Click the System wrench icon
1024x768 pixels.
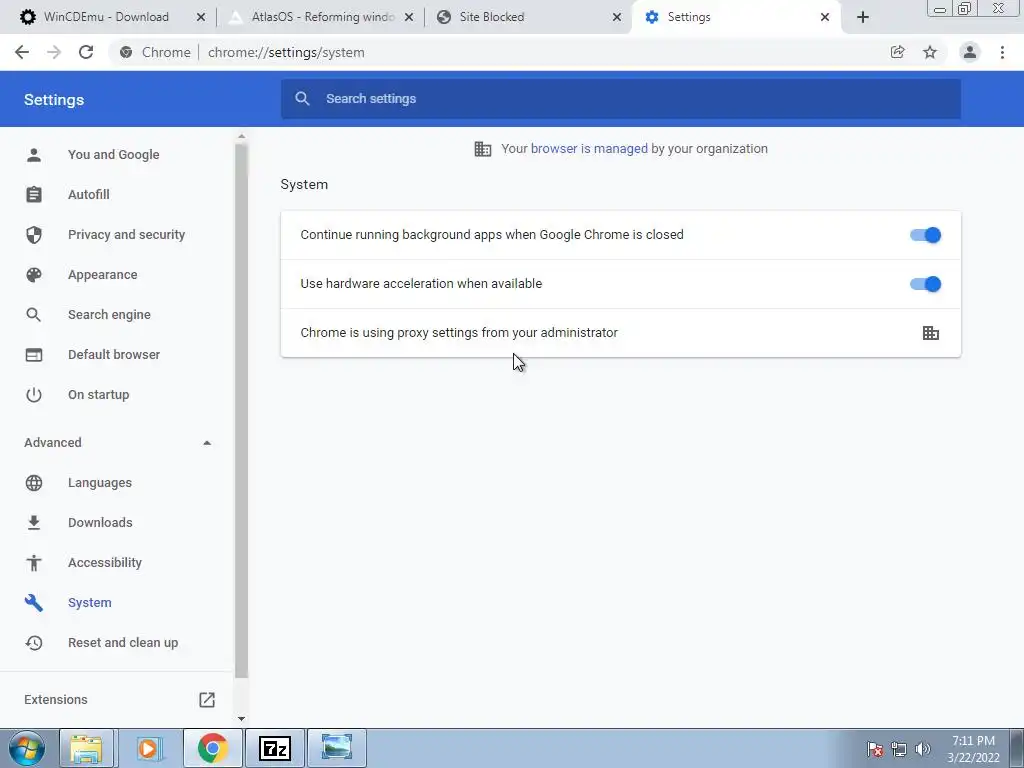coord(34,603)
